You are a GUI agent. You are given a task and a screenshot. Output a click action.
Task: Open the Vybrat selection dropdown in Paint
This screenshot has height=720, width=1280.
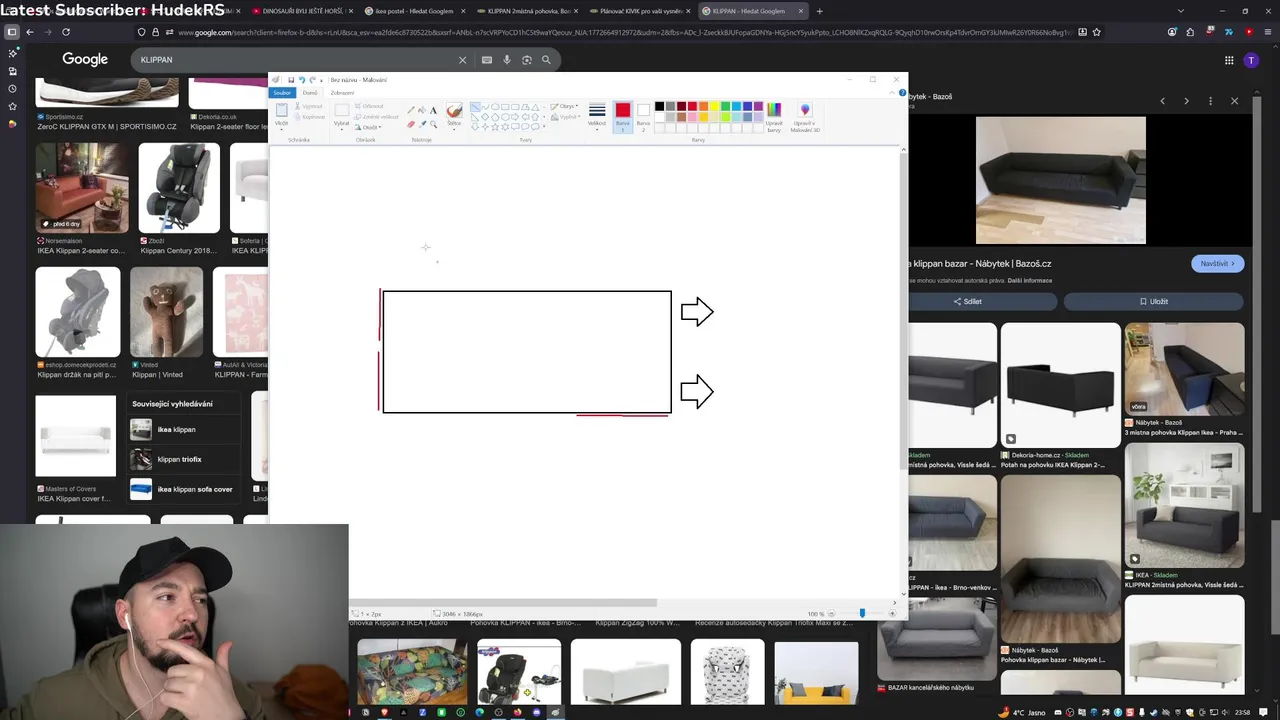(x=342, y=124)
